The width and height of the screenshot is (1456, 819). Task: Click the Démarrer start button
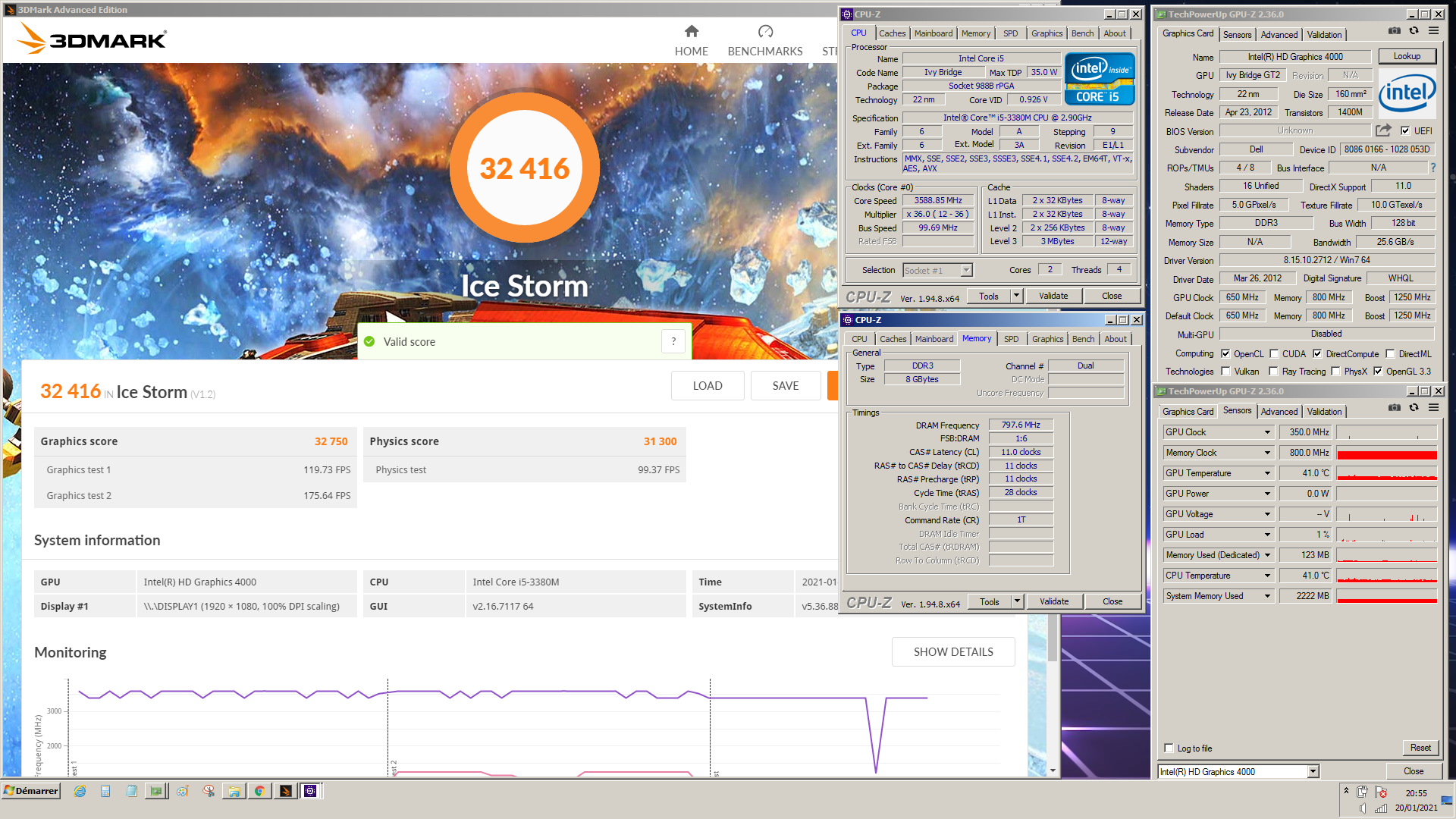31,791
